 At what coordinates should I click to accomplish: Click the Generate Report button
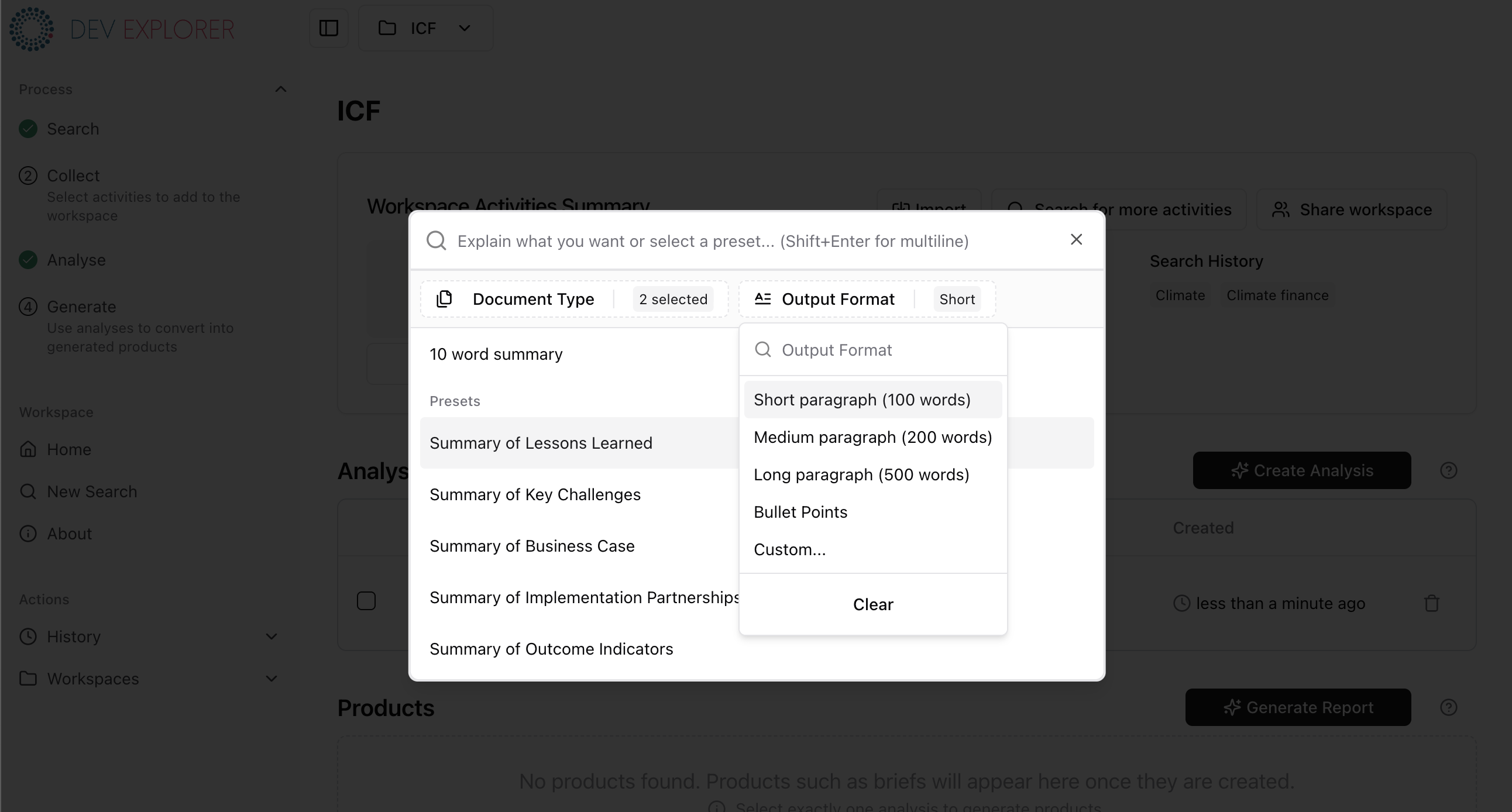pyautogui.click(x=1297, y=707)
